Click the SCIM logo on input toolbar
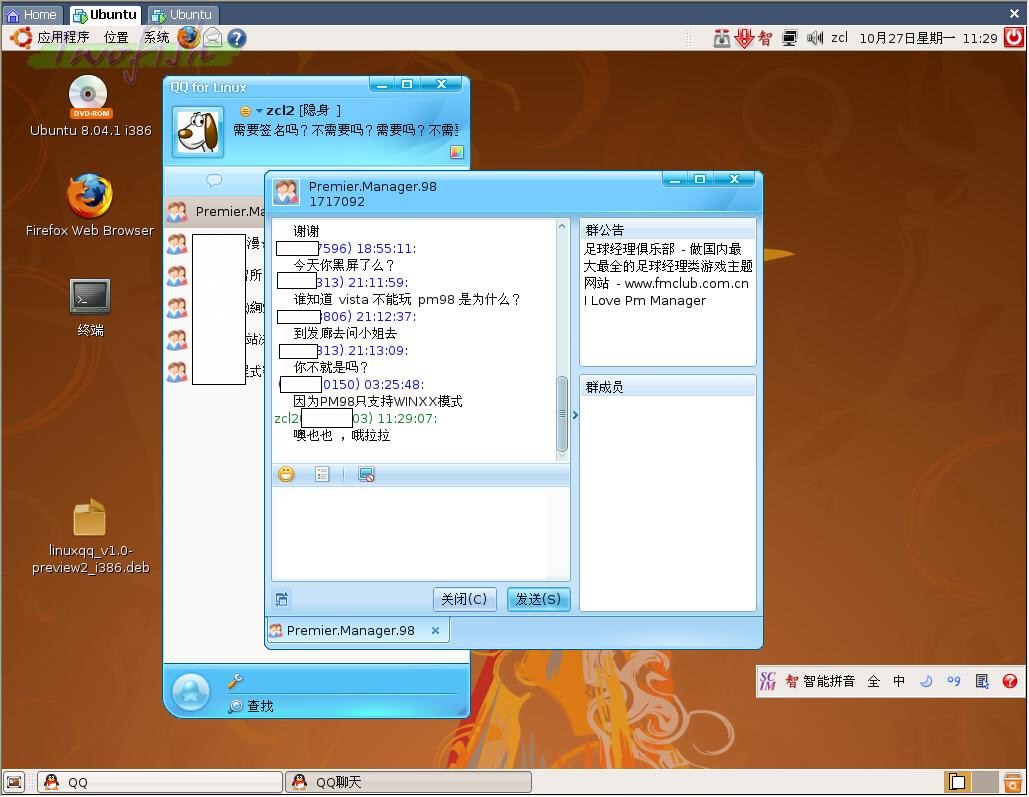The height and width of the screenshot is (797, 1029). pyautogui.click(x=767, y=681)
